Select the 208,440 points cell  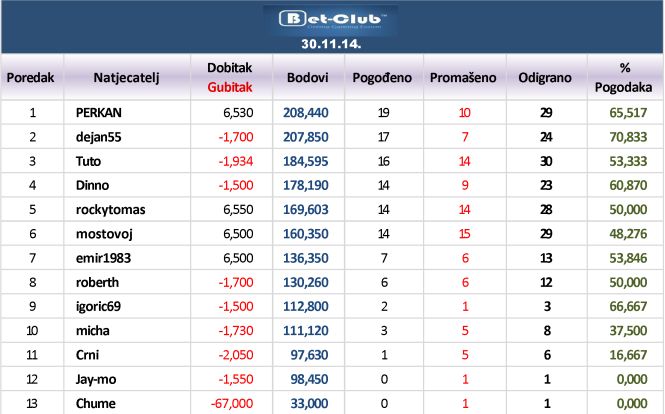point(306,112)
